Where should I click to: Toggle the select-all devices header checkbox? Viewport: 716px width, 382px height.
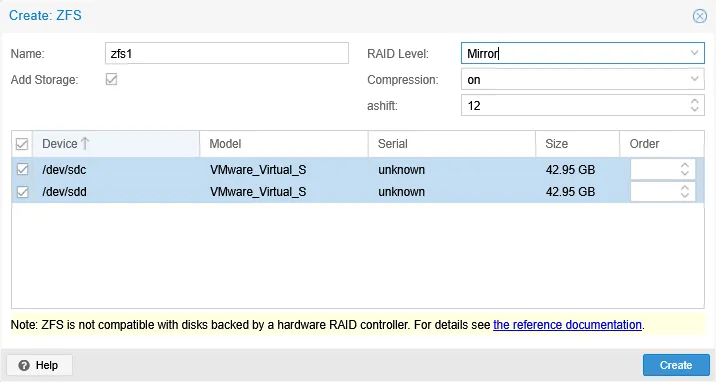tap(22, 144)
